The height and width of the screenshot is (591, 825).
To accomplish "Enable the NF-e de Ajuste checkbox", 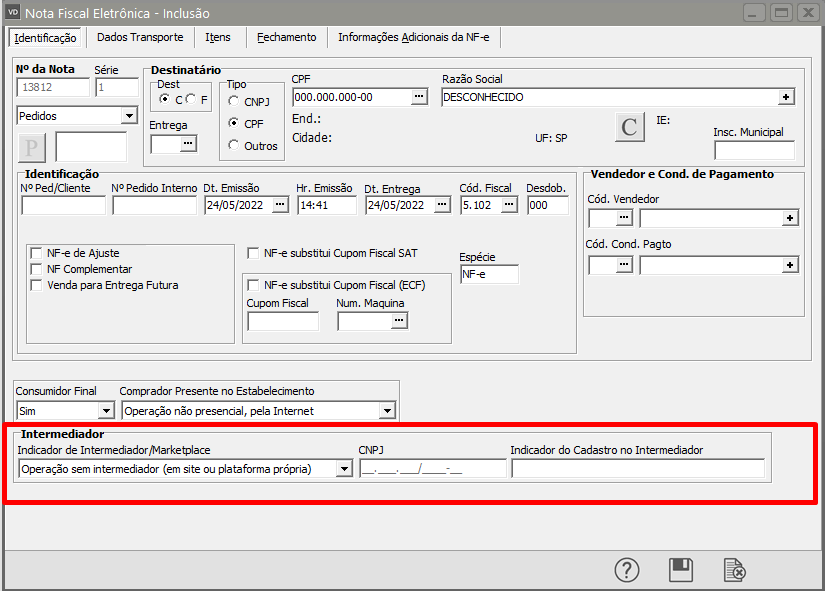I will (37, 254).
